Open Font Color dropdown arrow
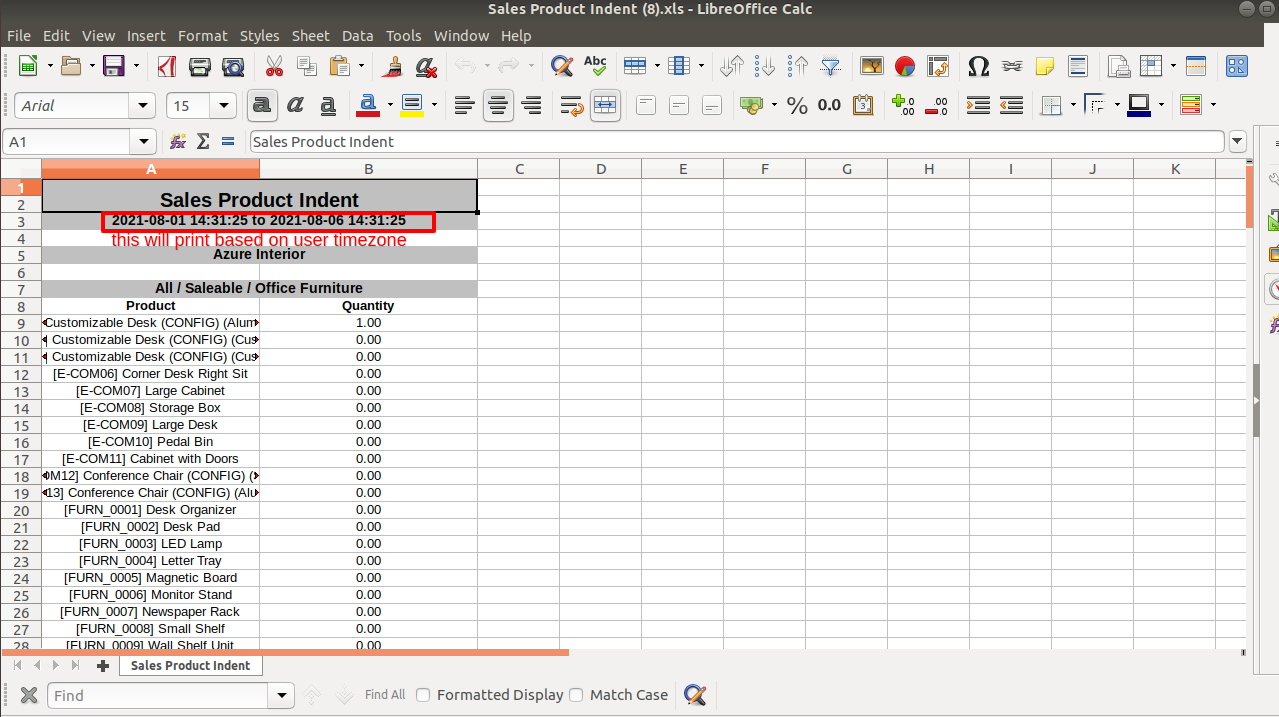 388,105
